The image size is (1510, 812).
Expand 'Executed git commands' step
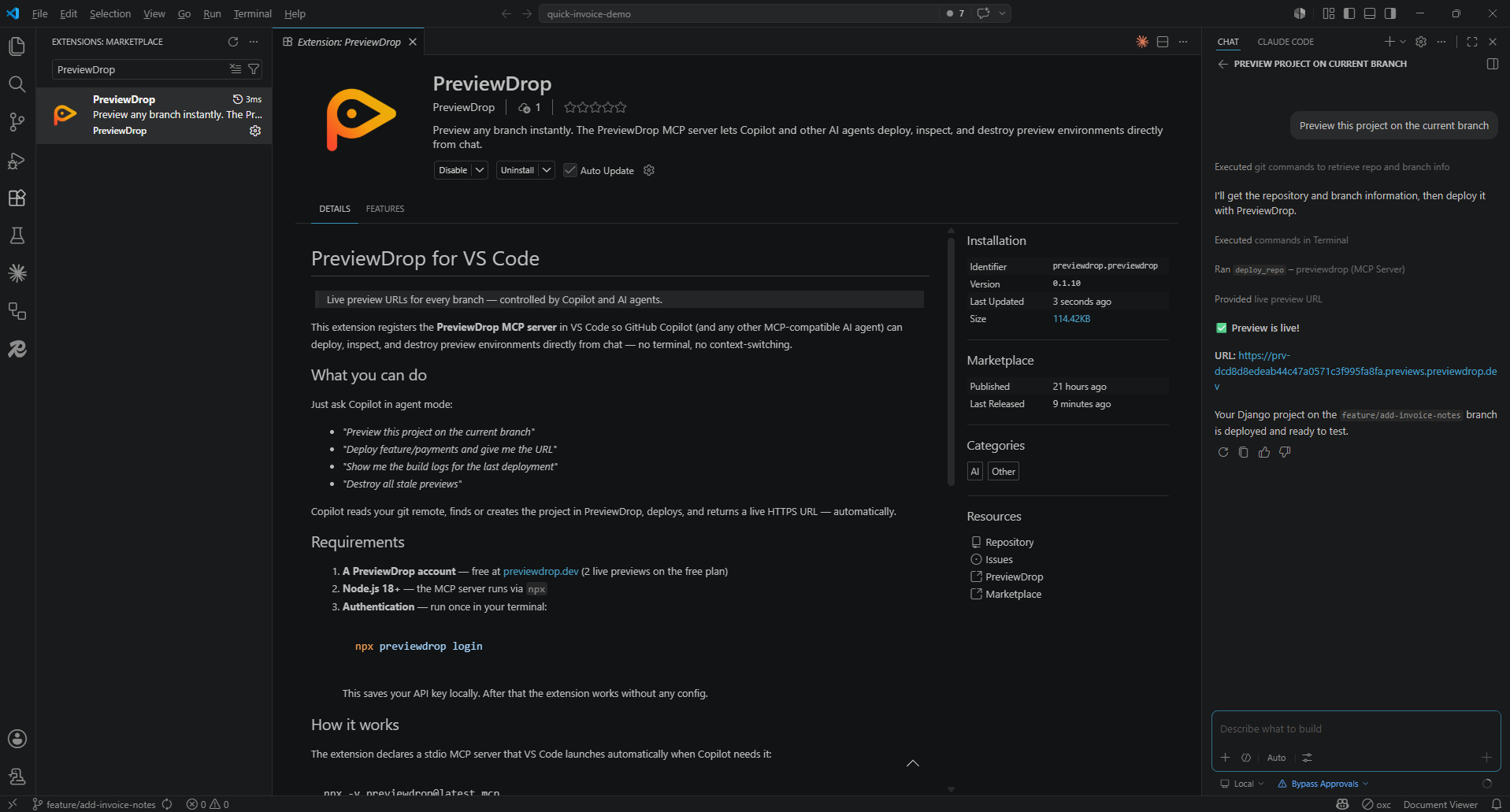[1332, 167]
